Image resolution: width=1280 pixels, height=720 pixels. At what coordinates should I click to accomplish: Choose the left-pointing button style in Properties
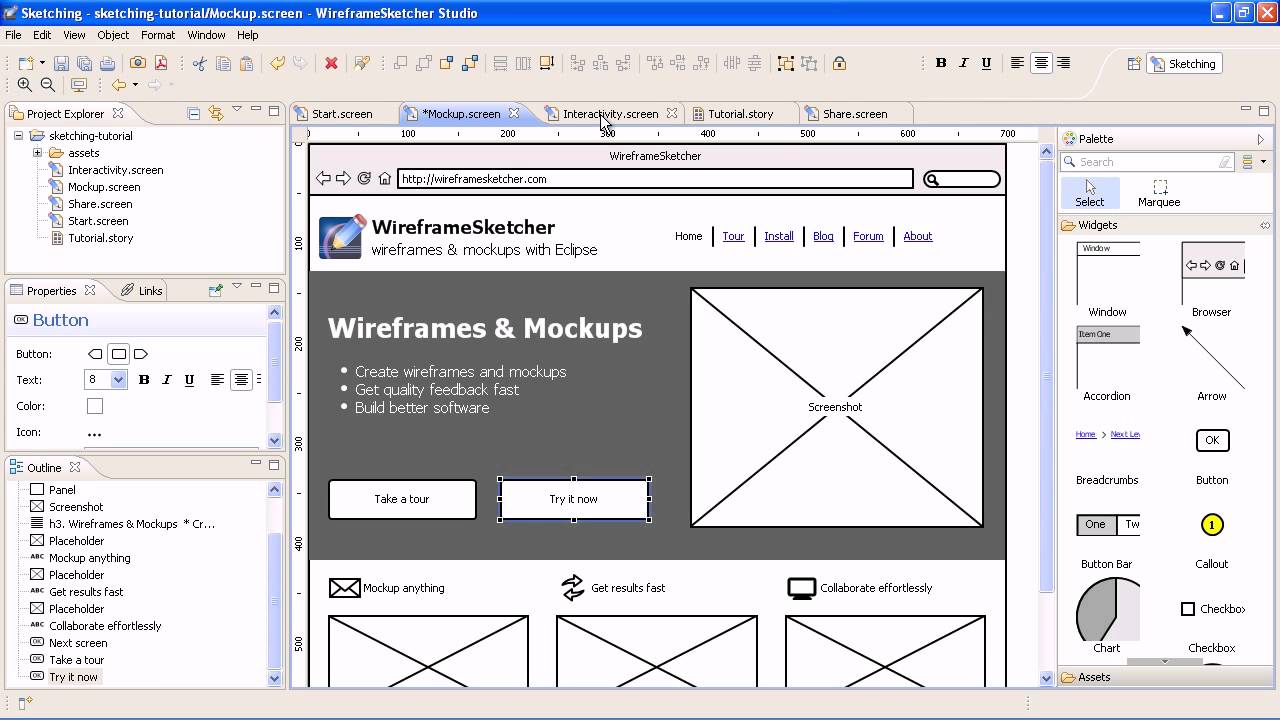point(95,354)
